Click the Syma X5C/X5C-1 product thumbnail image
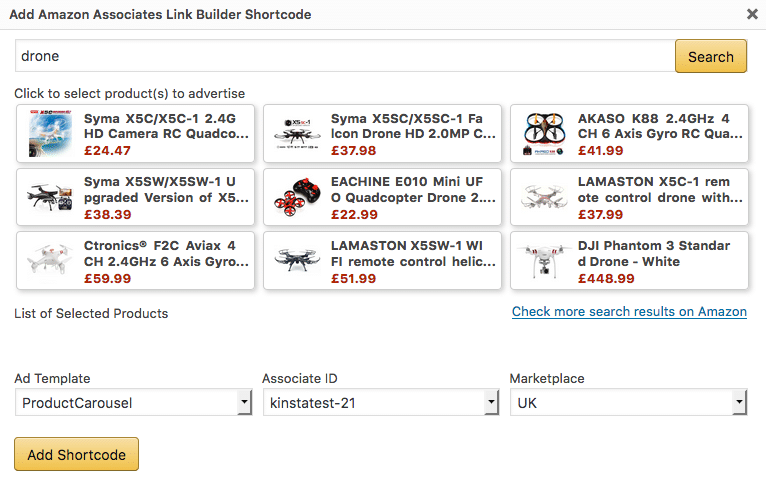This screenshot has width=766, height=480. (51, 134)
